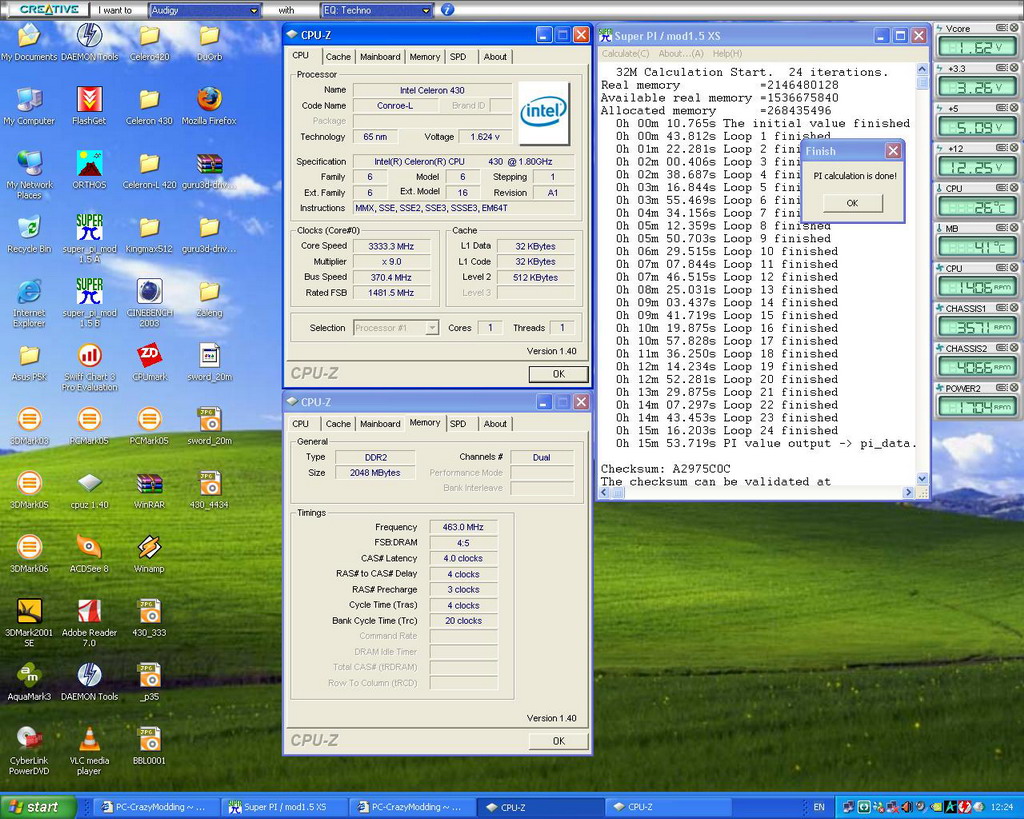Close the POWER2 fan monitor panel
Image resolution: width=1024 pixels, height=819 pixels.
[1014, 388]
